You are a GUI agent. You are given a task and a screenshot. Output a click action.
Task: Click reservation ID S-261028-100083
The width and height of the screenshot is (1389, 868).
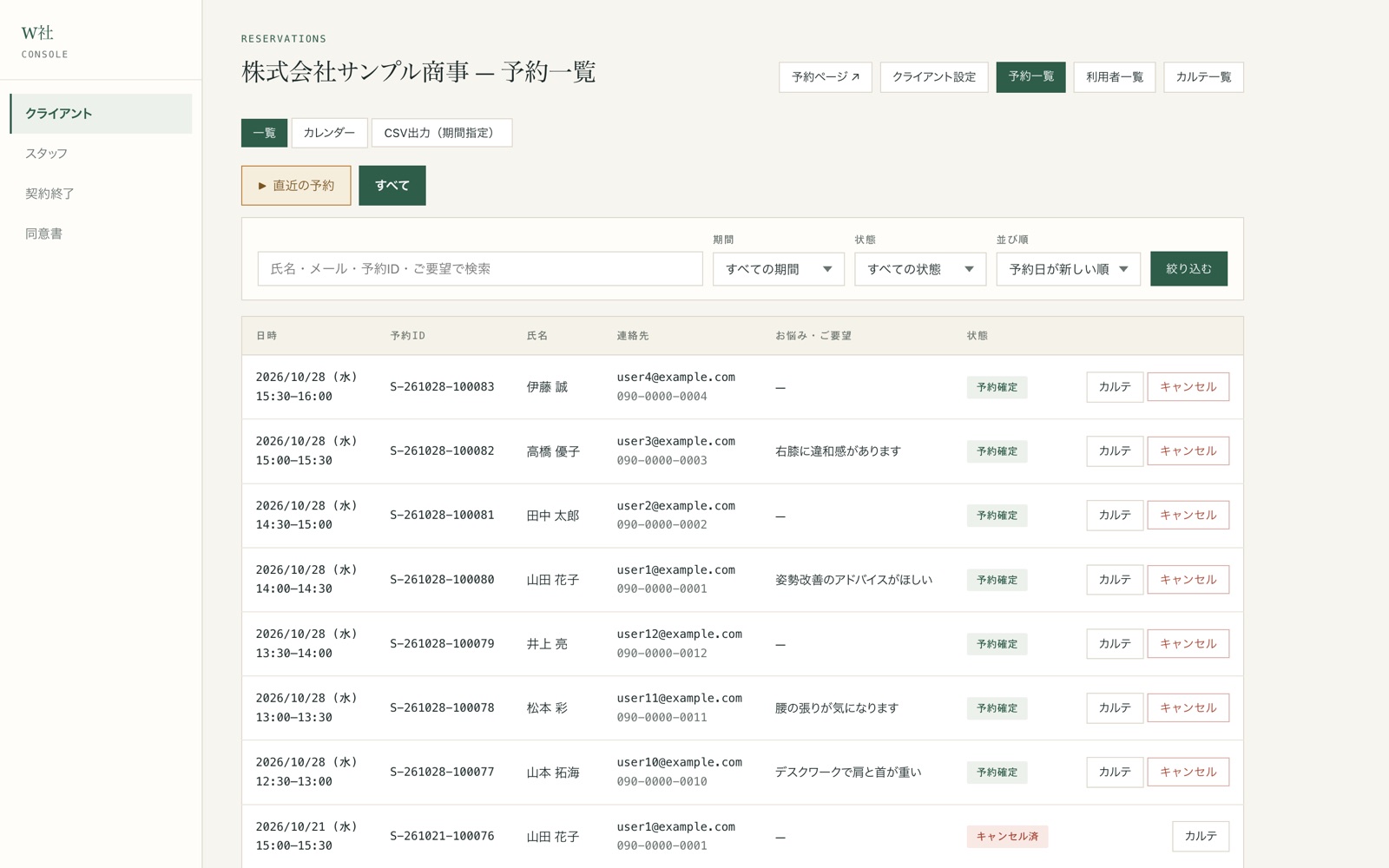[x=442, y=387]
